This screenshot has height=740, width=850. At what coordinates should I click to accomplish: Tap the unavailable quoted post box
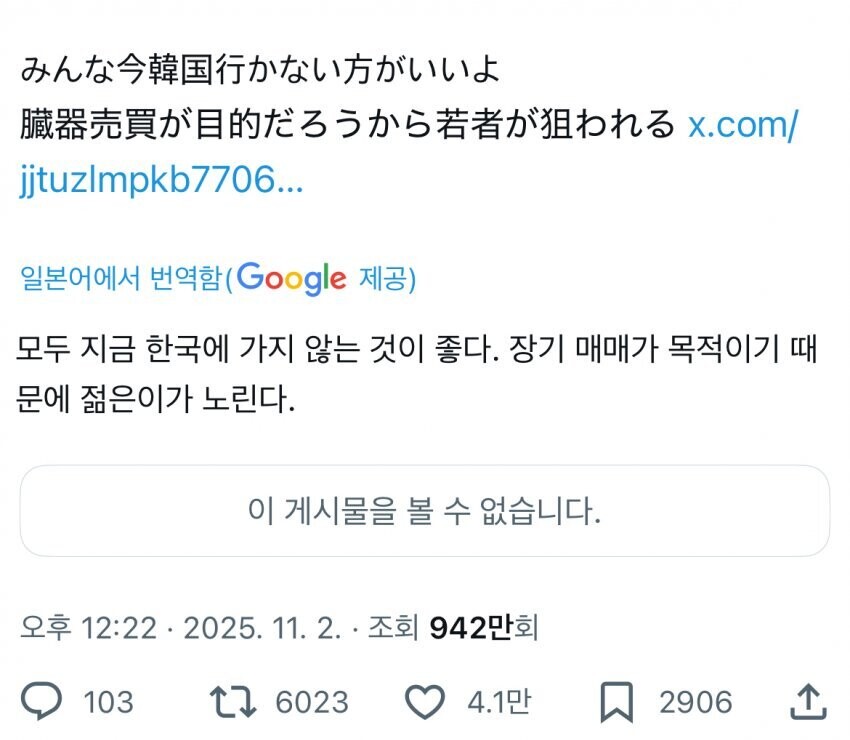pyautogui.click(x=424, y=511)
